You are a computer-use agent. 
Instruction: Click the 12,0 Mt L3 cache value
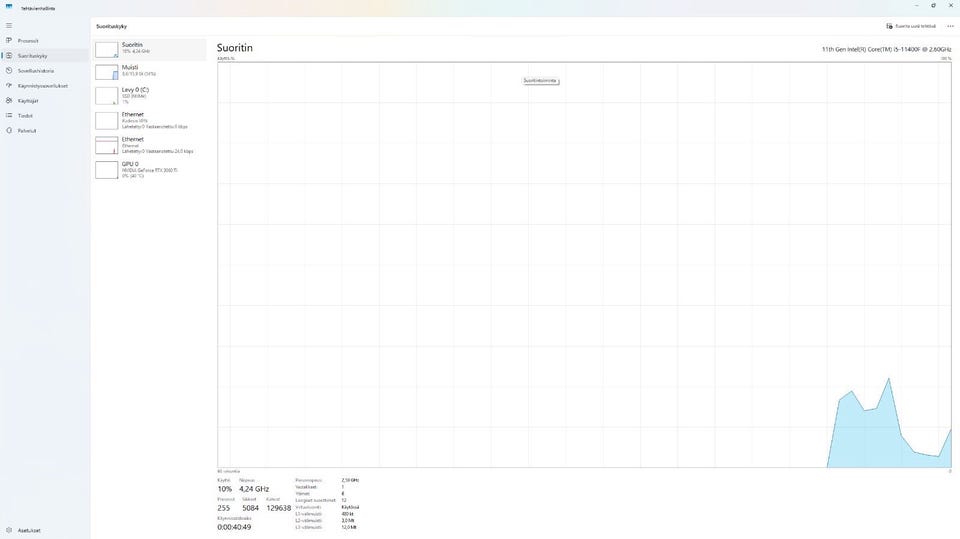[348, 527]
